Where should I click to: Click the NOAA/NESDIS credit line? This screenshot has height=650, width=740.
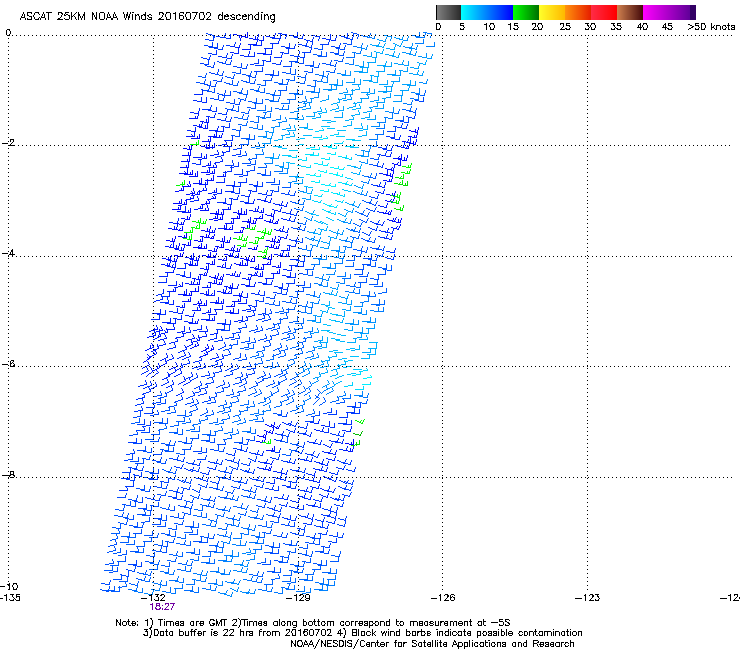[432, 643]
